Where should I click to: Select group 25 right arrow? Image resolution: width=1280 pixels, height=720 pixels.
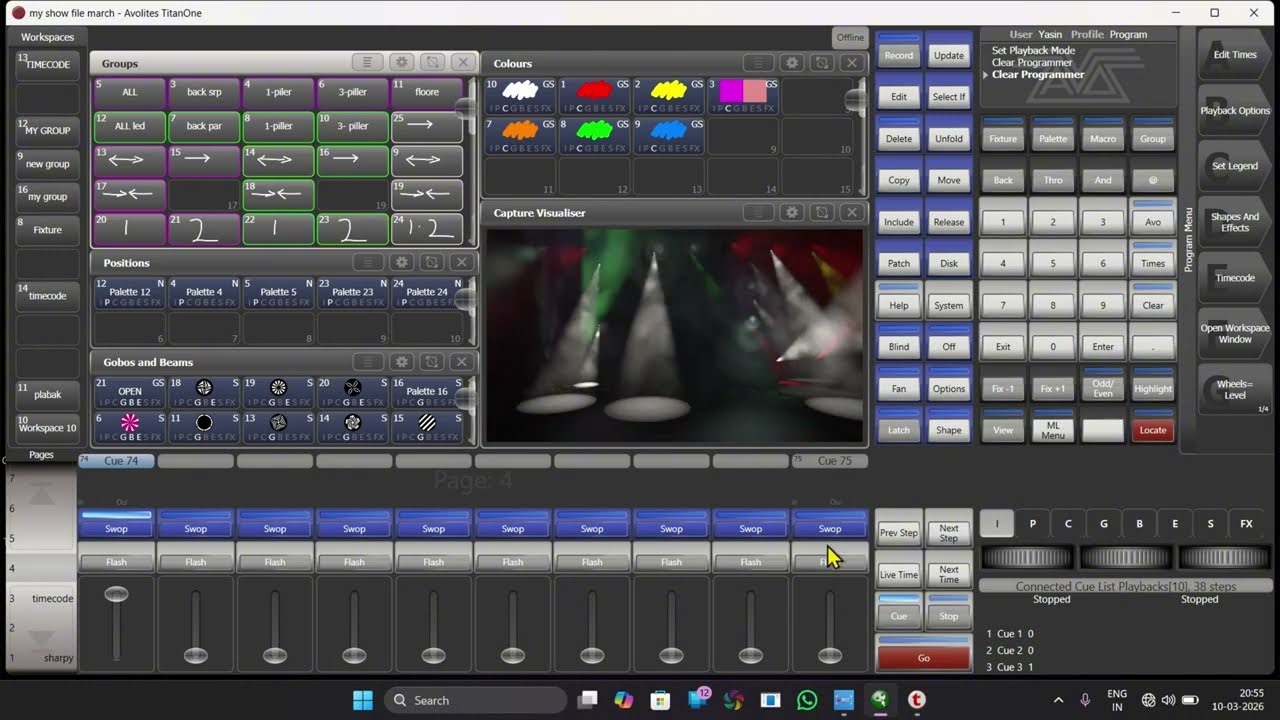tap(427, 126)
